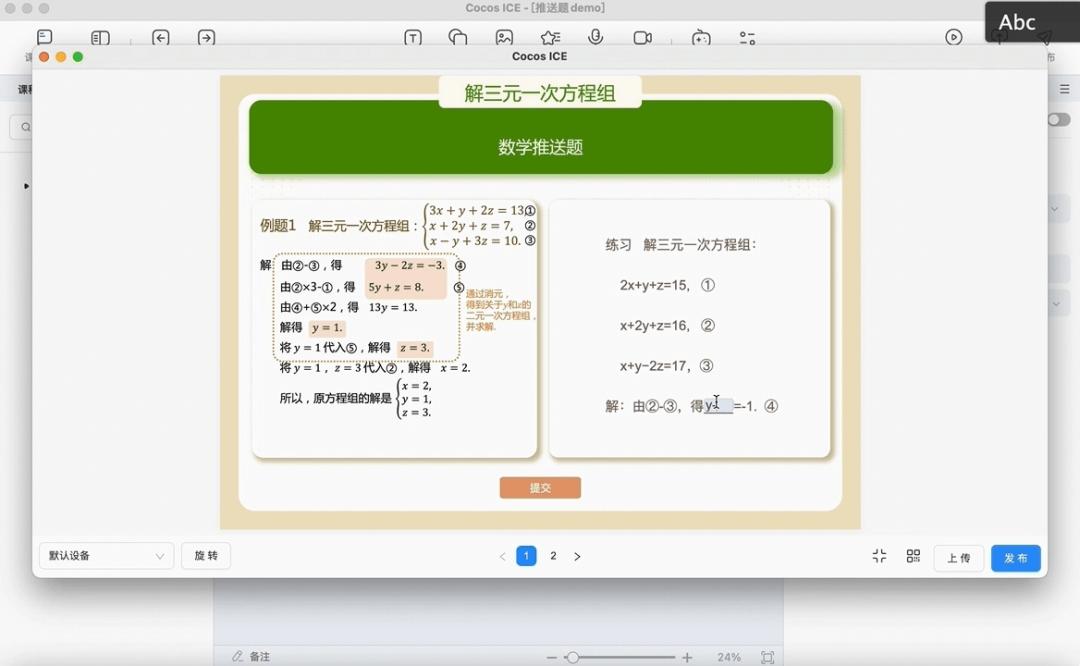Click the video camera icon
Viewport: 1080px width, 666px height.
coord(642,37)
